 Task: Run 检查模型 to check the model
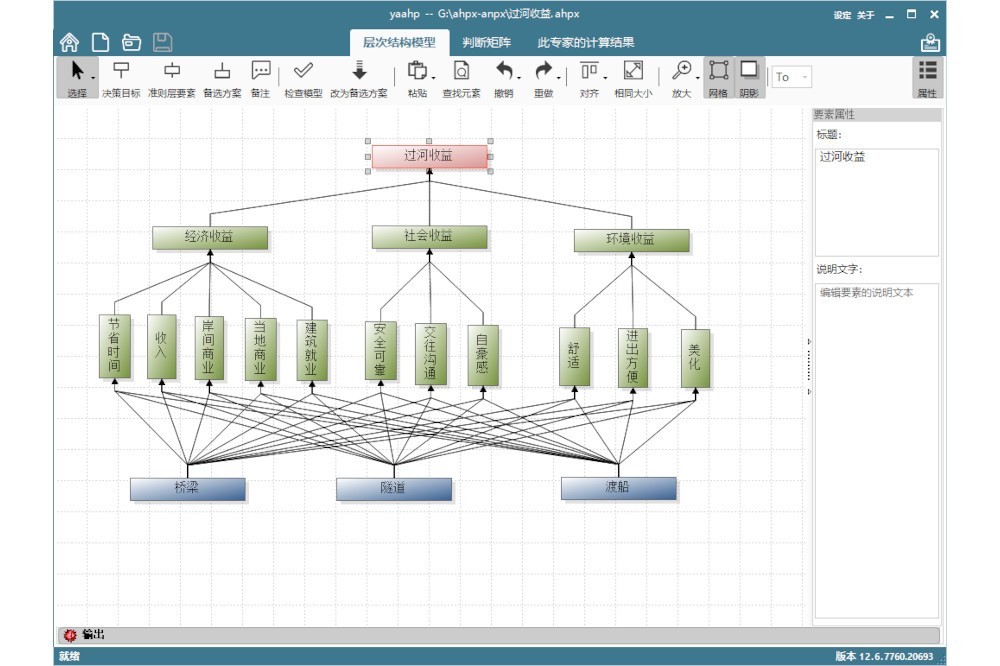pos(304,78)
